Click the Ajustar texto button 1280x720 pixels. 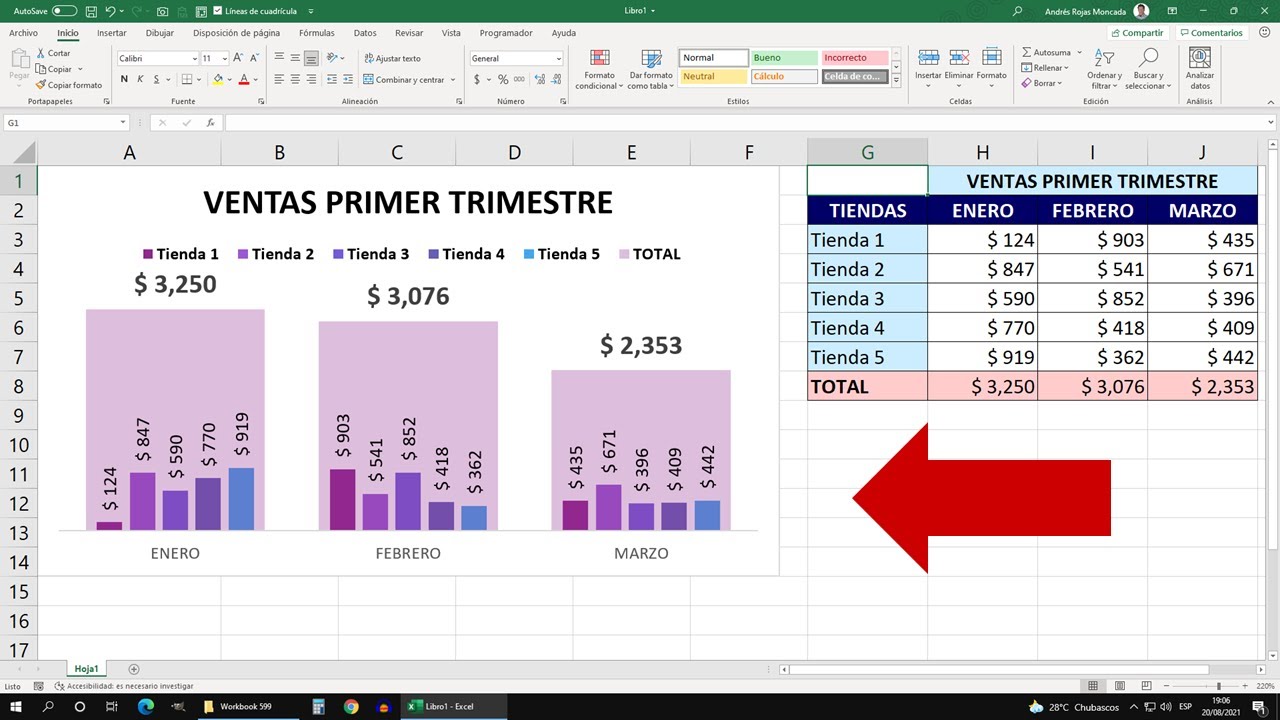(392, 58)
